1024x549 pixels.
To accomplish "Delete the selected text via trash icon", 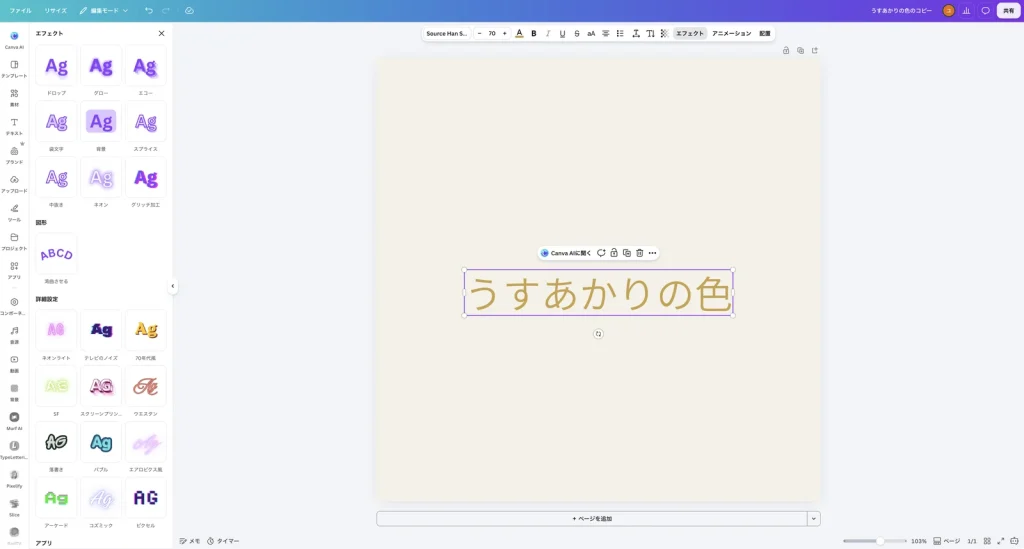I will pos(639,253).
